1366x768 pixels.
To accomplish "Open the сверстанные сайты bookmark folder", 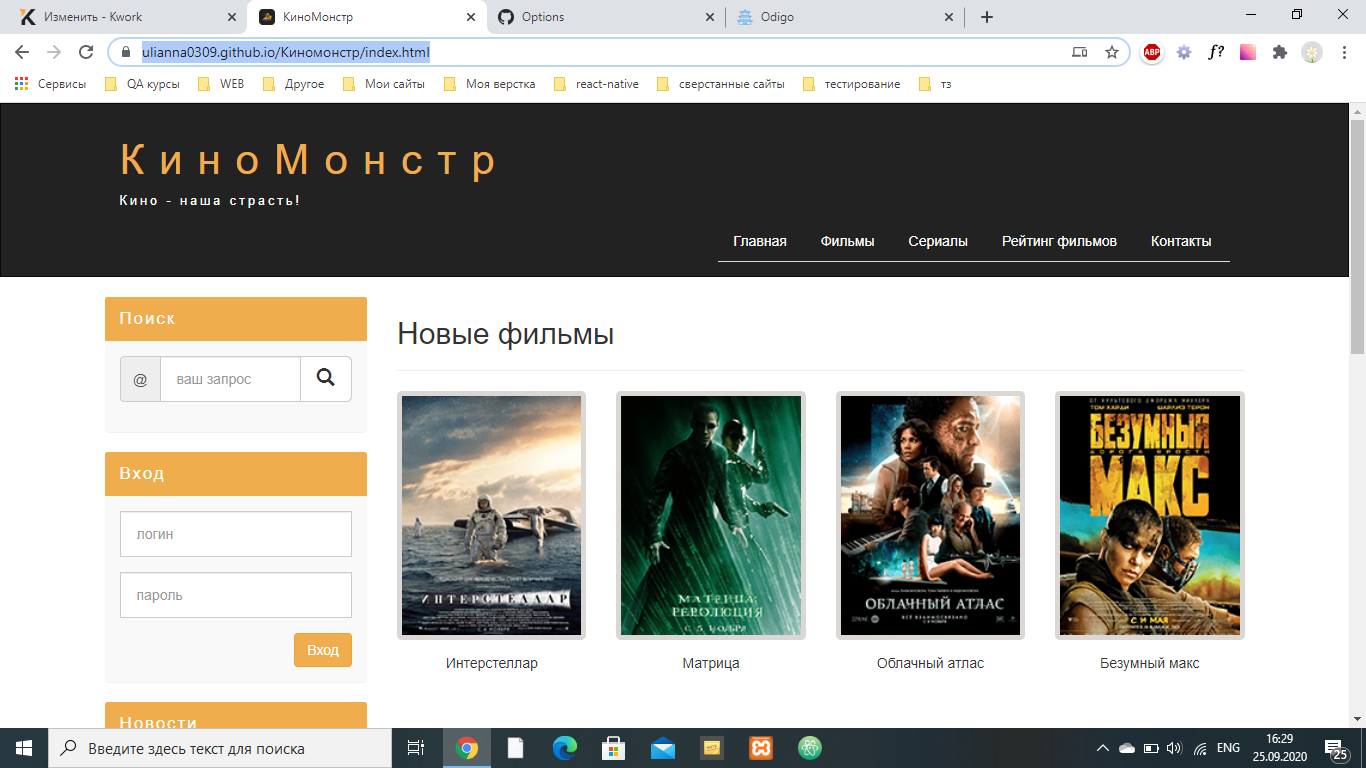I will 721,84.
